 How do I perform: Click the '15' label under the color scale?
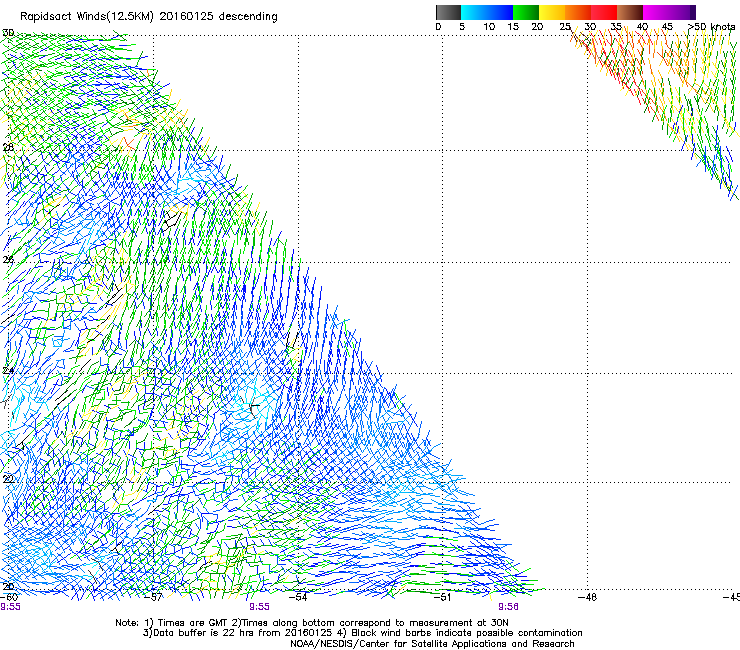513,26
